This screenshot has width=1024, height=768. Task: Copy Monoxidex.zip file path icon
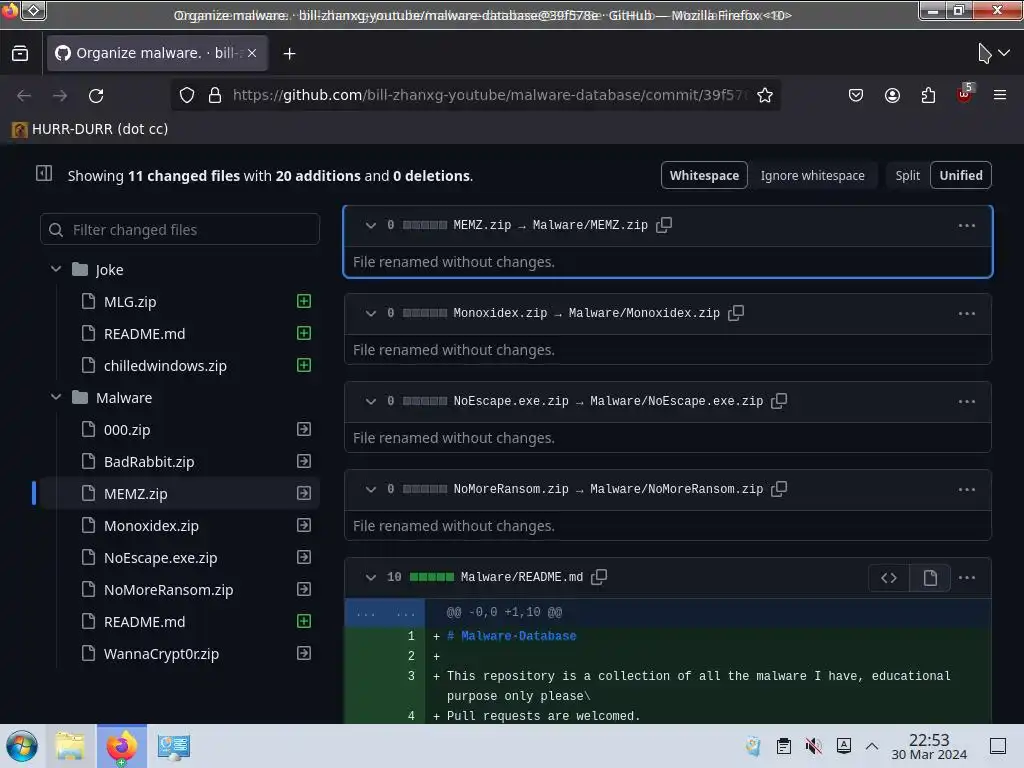pyautogui.click(x=736, y=313)
